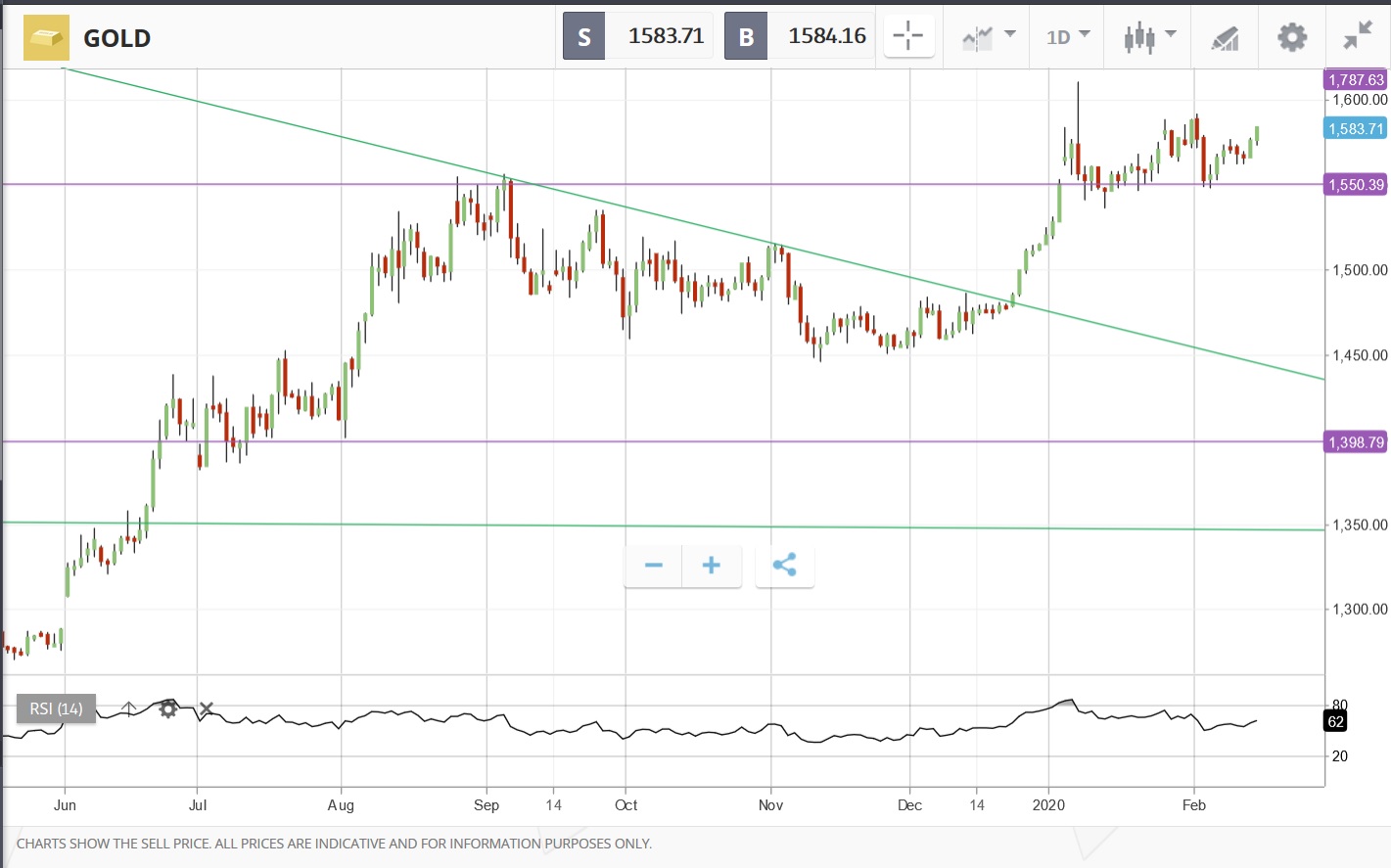Select the crosshair cursor tool
The width and height of the screenshot is (1391, 868).
point(908,36)
